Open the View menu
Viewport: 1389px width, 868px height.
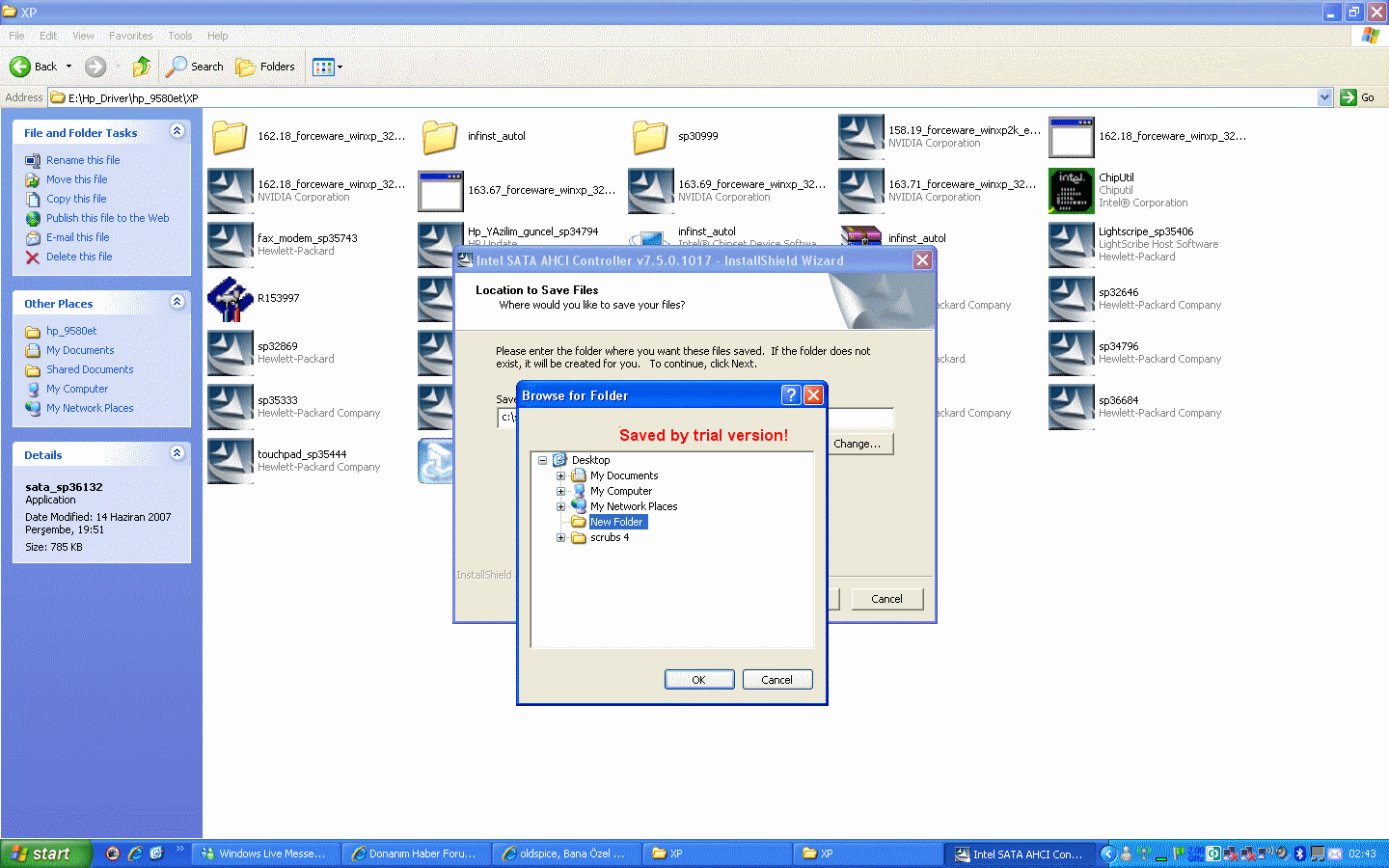pos(83,36)
